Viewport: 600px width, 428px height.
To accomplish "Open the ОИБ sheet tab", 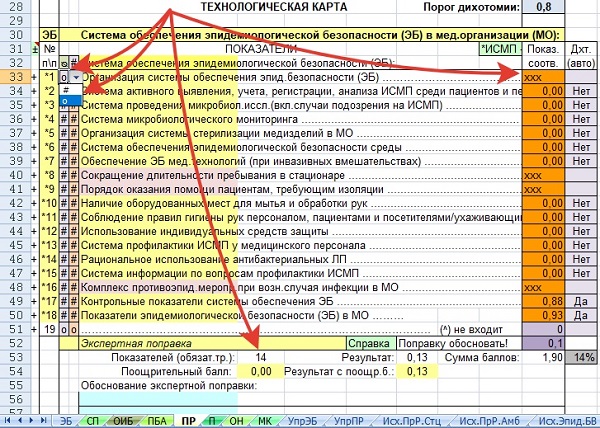I will (124, 421).
